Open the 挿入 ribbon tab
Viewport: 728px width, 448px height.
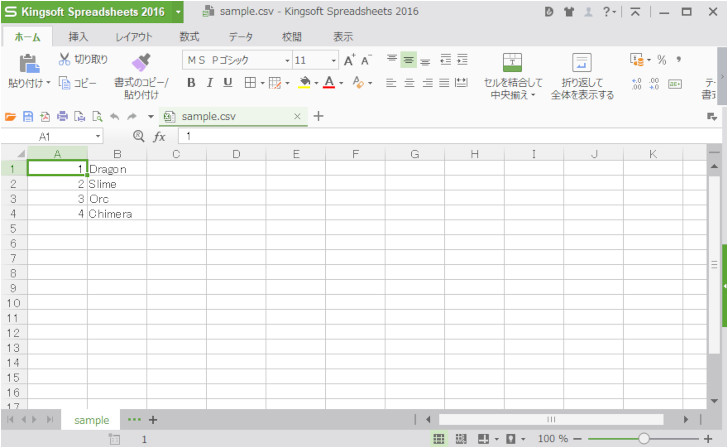coord(78,37)
